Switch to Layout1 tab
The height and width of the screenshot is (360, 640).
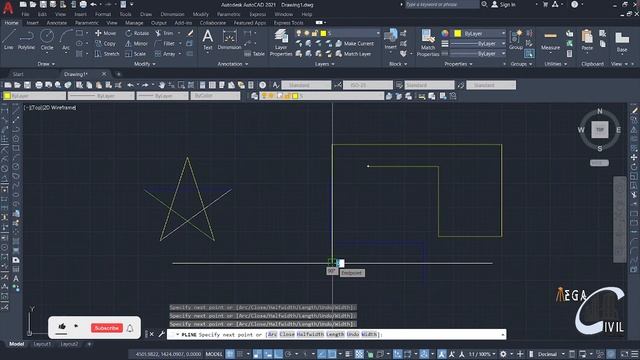pyautogui.click(x=42, y=344)
